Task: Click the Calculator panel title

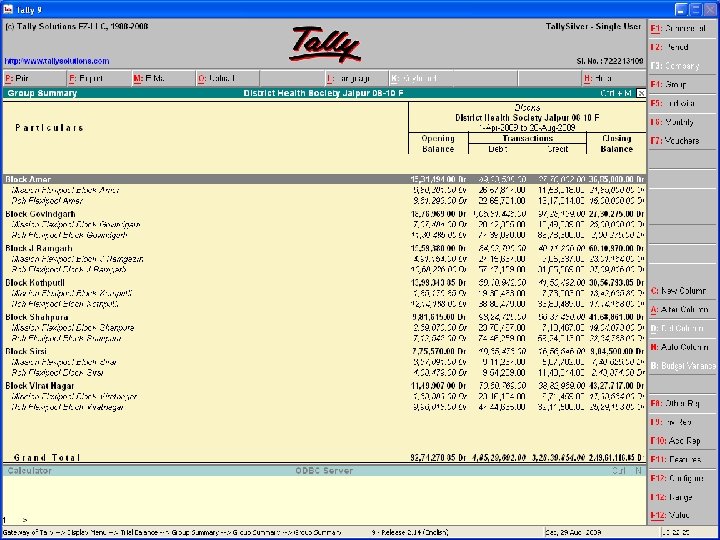Action: click(29, 471)
